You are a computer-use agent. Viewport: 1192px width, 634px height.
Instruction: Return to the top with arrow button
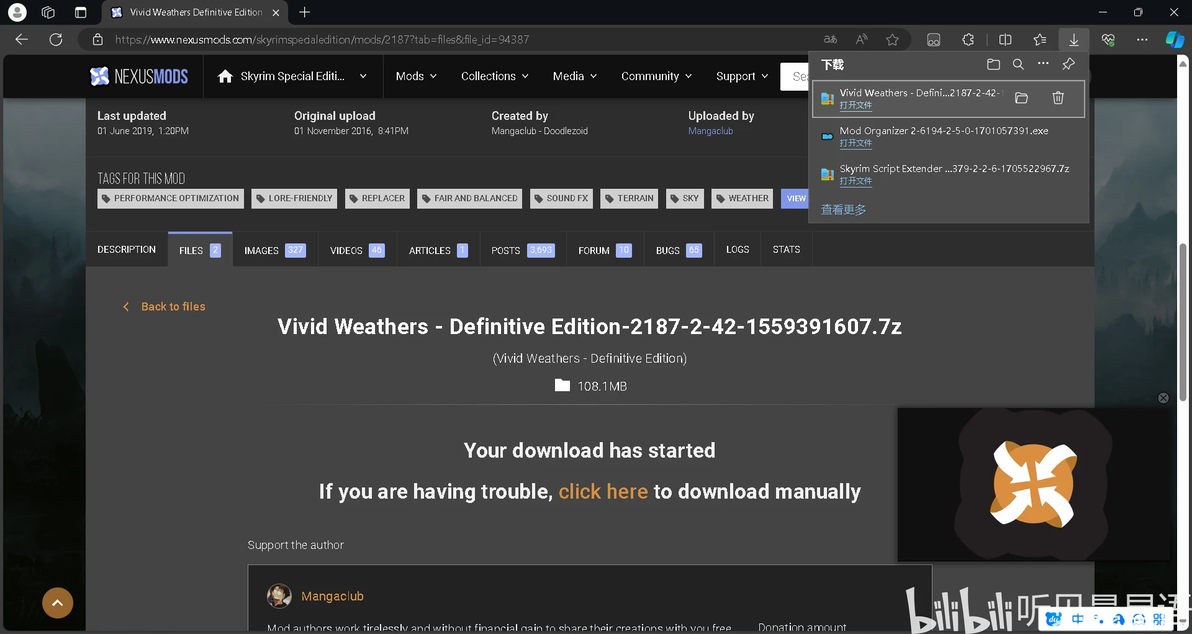tap(58, 603)
